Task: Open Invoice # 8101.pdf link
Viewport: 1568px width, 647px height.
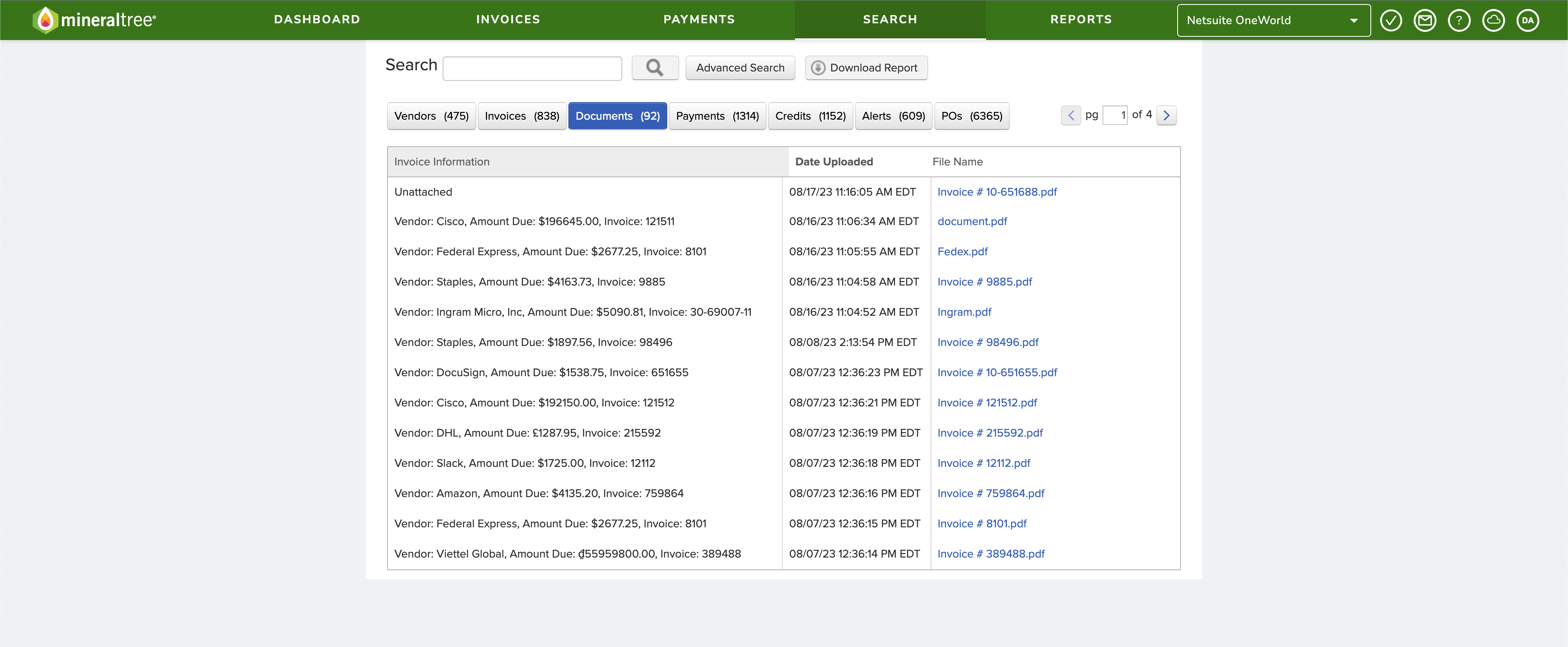Action: [x=982, y=524]
